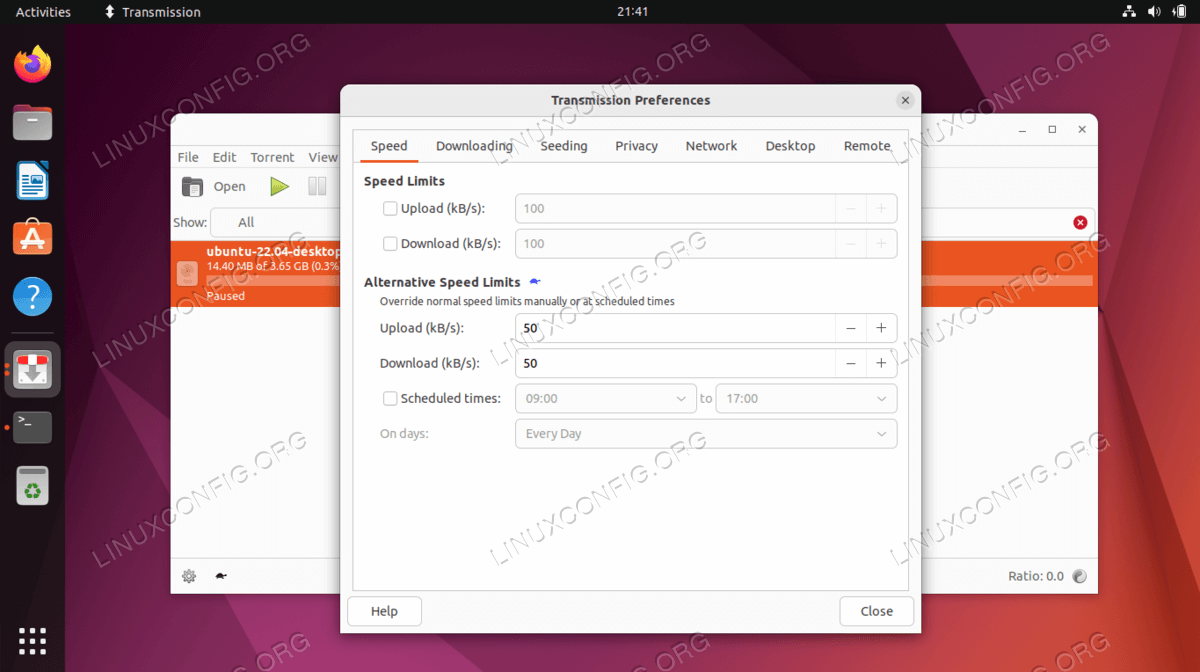The height and width of the screenshot is (672, 1200).
Task: Switch to the Remote tab
Action: 867,146
